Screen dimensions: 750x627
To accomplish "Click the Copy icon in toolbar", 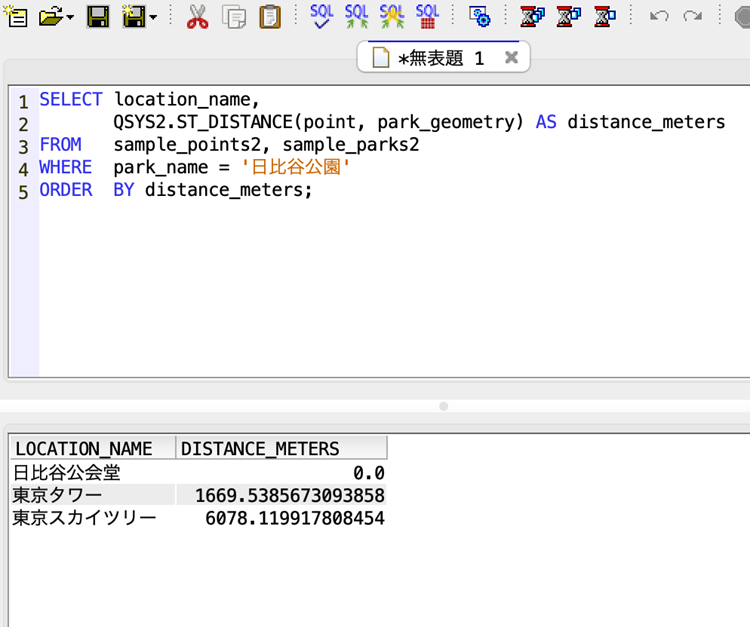I will pyautogui.click(x=234, y=16).
